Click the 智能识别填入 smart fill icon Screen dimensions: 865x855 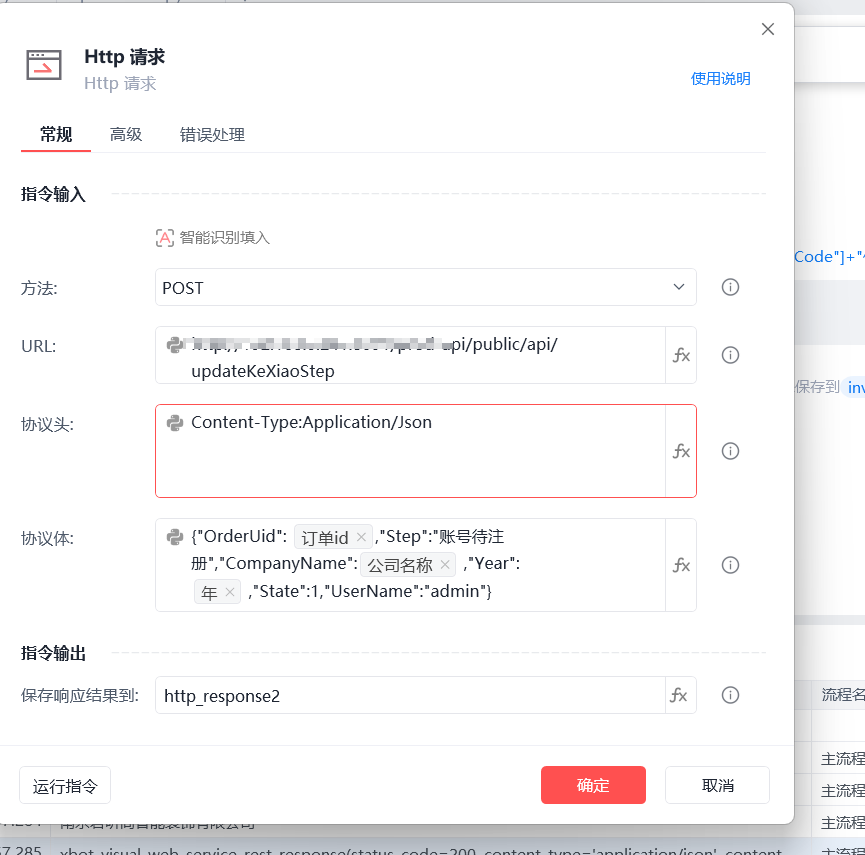pyautogui.click(x=165, y=238)
